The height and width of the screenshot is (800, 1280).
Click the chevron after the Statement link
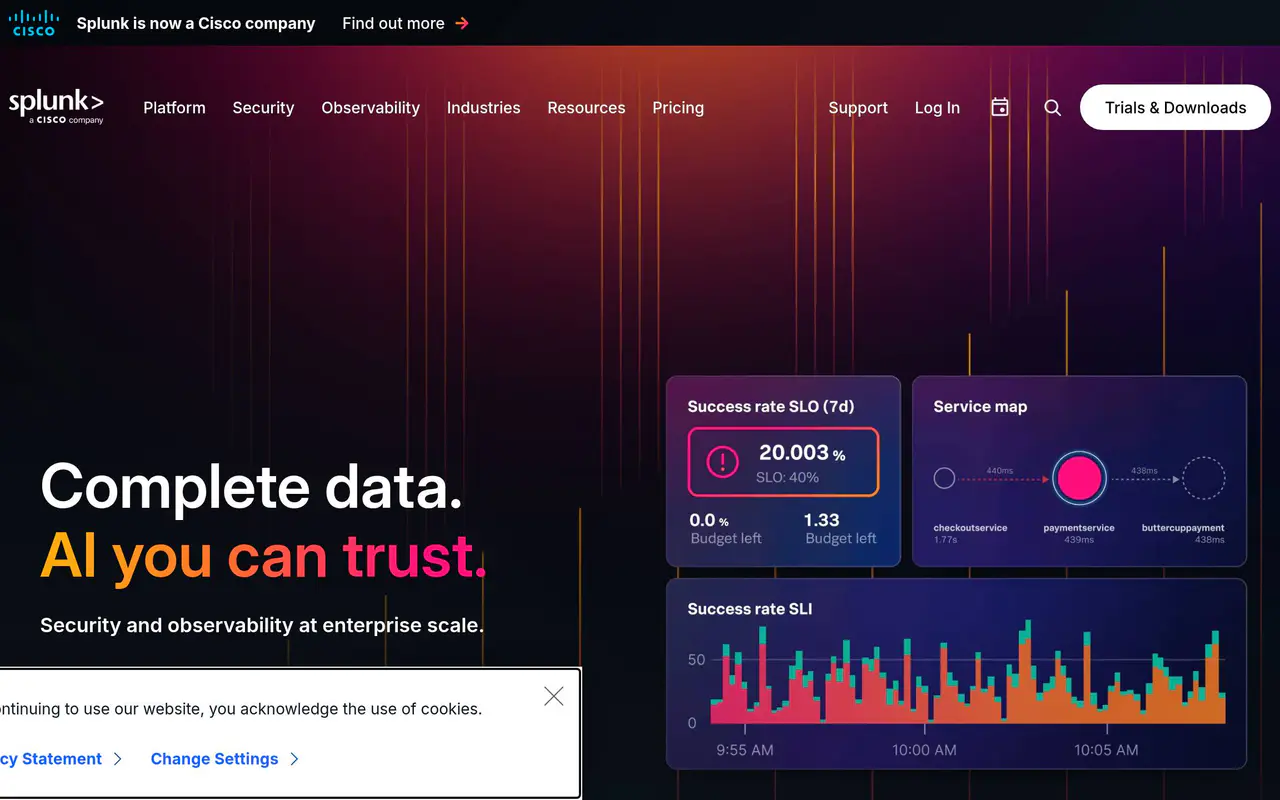click(x=117, y=759)
